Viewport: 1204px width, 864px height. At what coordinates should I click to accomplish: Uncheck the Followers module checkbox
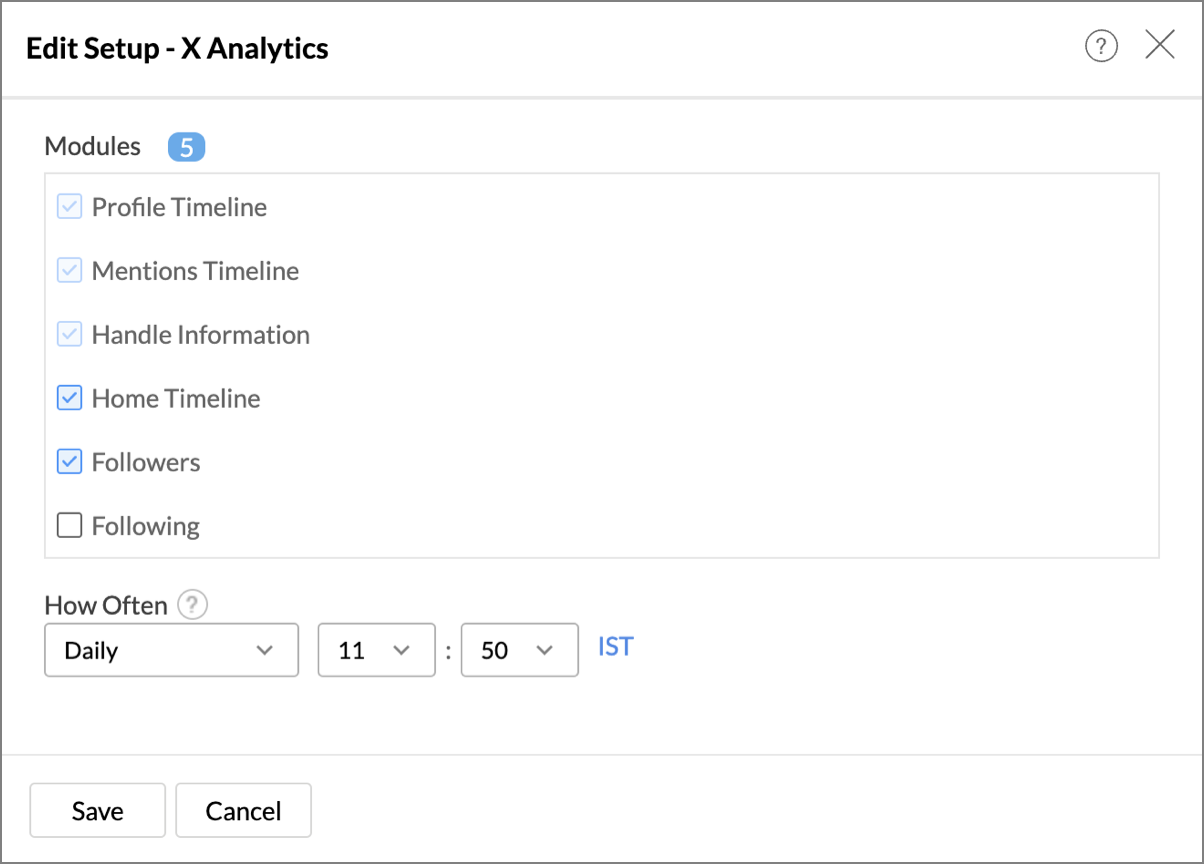click(x=69, y=462)
